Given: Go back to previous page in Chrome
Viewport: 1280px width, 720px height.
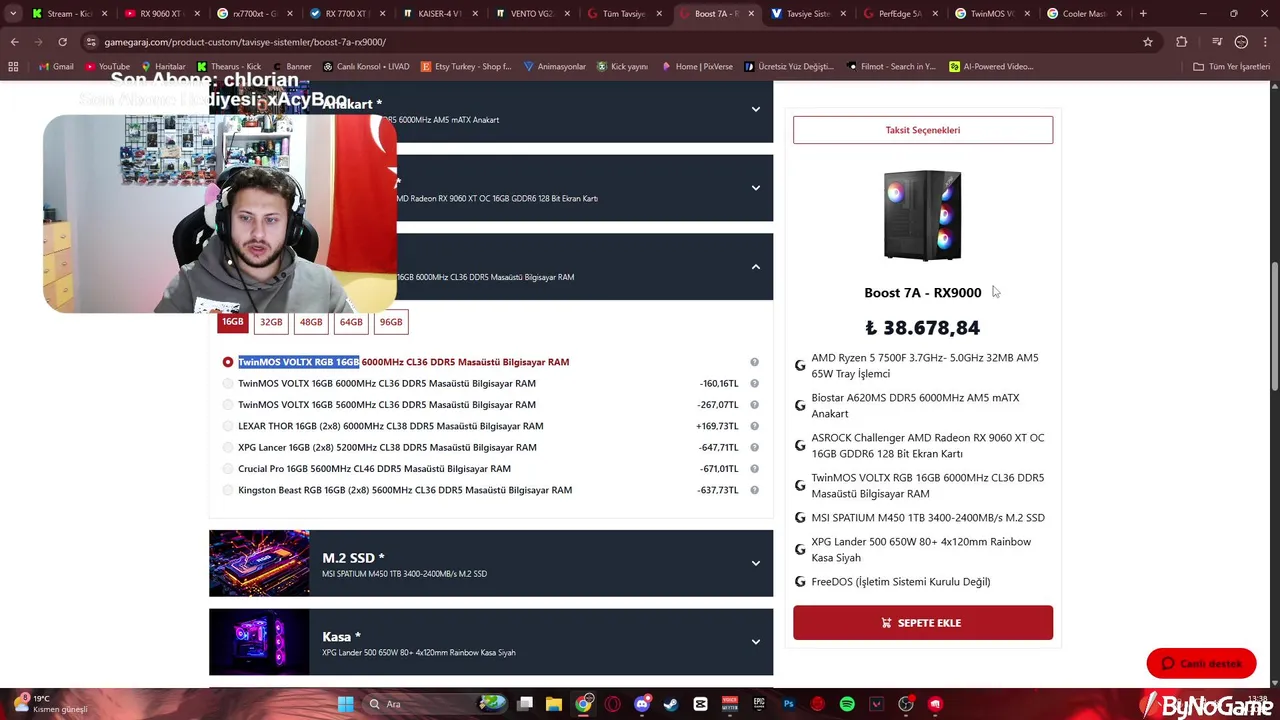Looking at the screenshot, I should coord(14,42).
